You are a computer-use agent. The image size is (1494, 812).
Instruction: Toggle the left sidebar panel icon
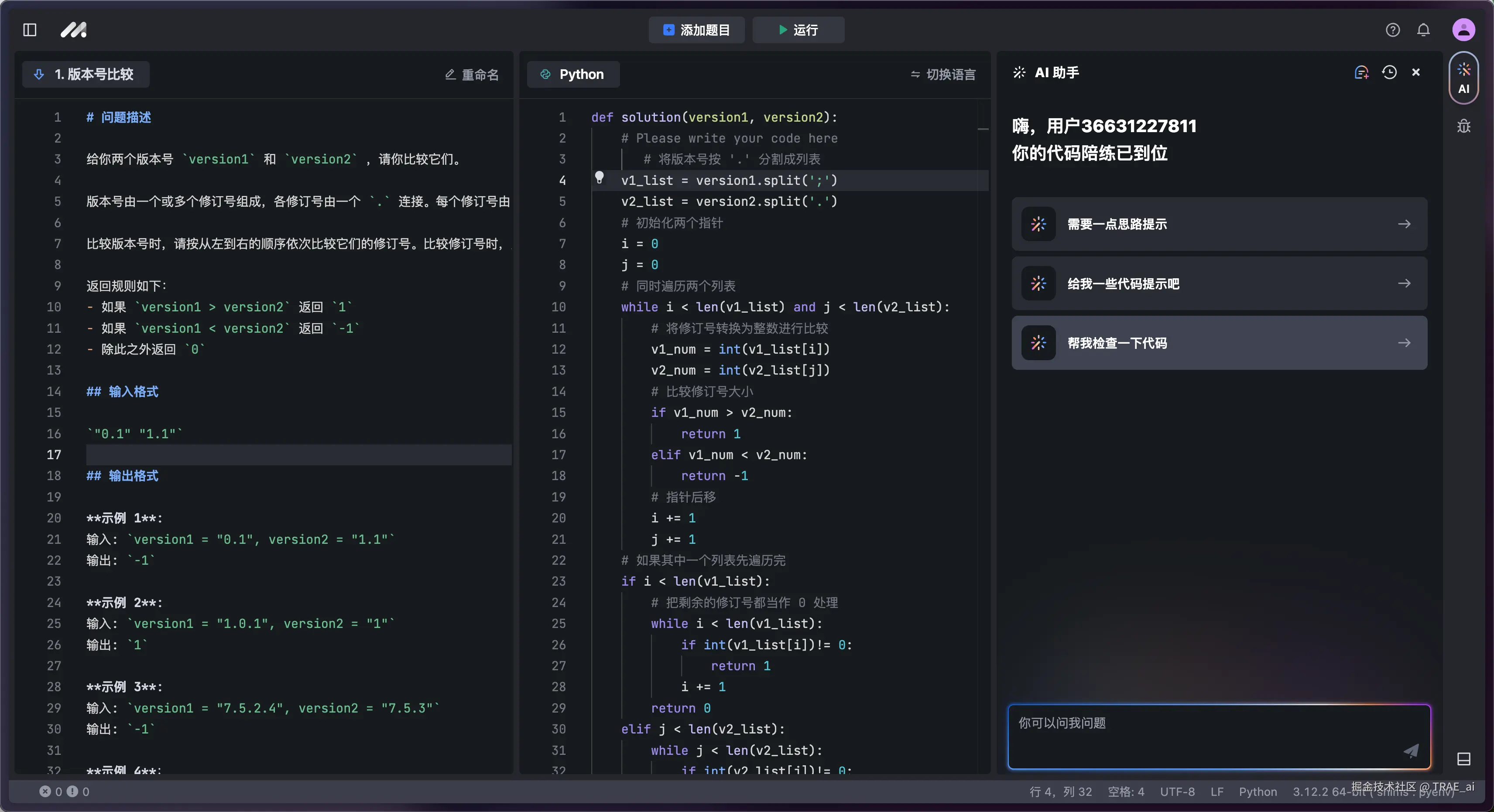pos(30,30)
